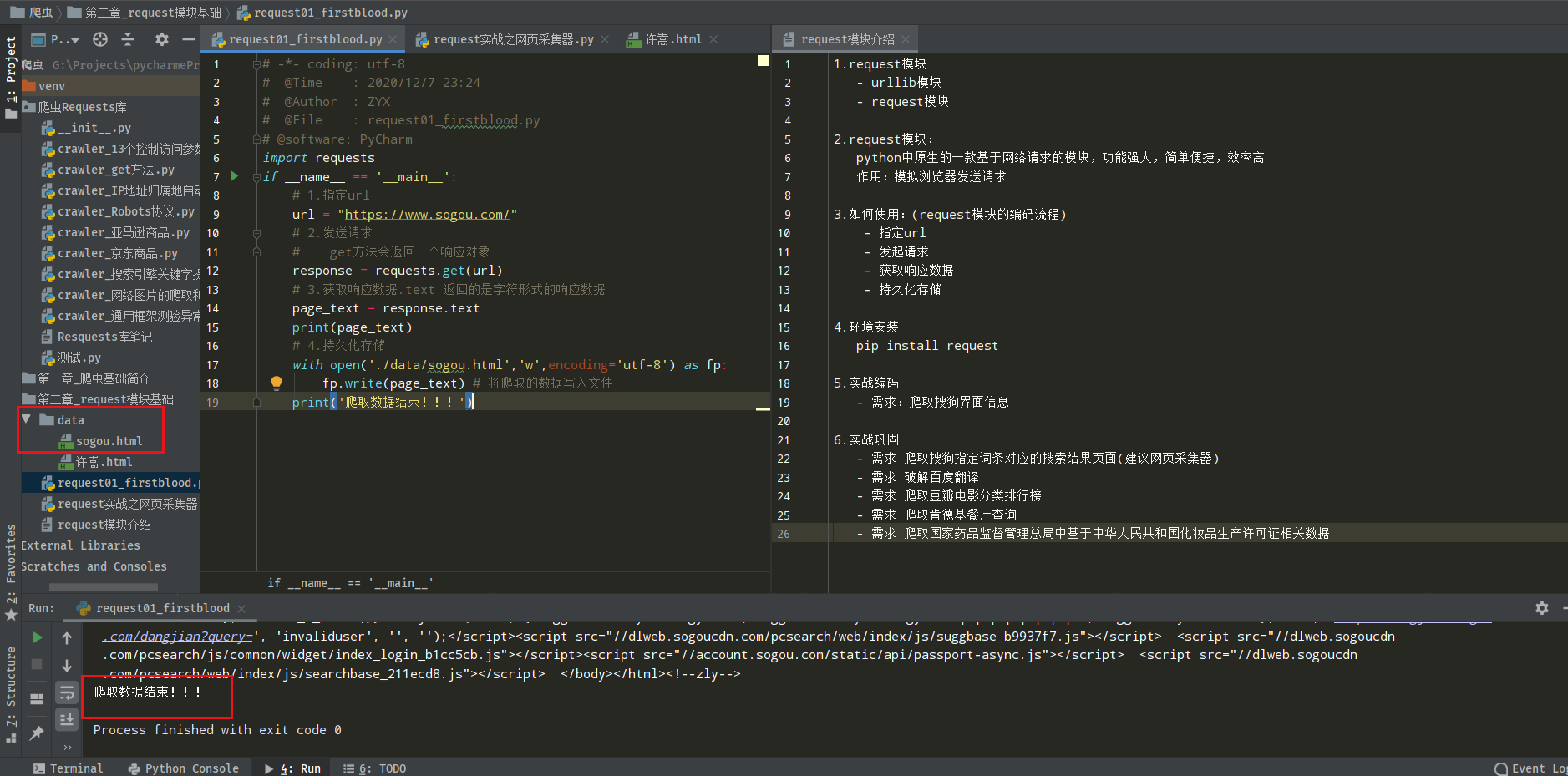The height and width of the screenshot is (776, 1568).
Task: Close the request01_firstblood Run tab
Action: click(241, 608)
